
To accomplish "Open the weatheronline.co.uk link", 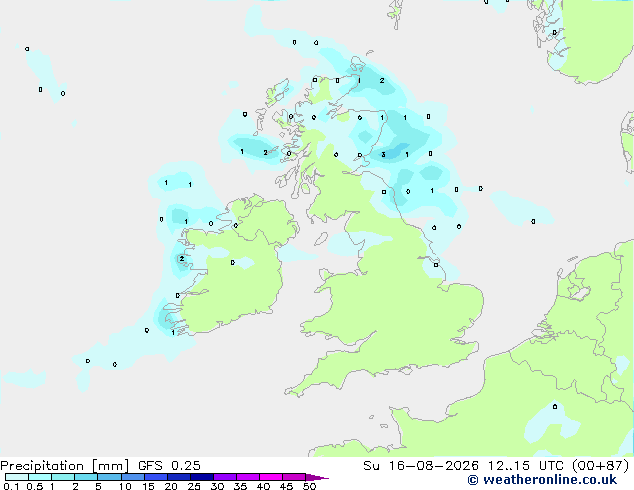I will (x=542, y=480).
